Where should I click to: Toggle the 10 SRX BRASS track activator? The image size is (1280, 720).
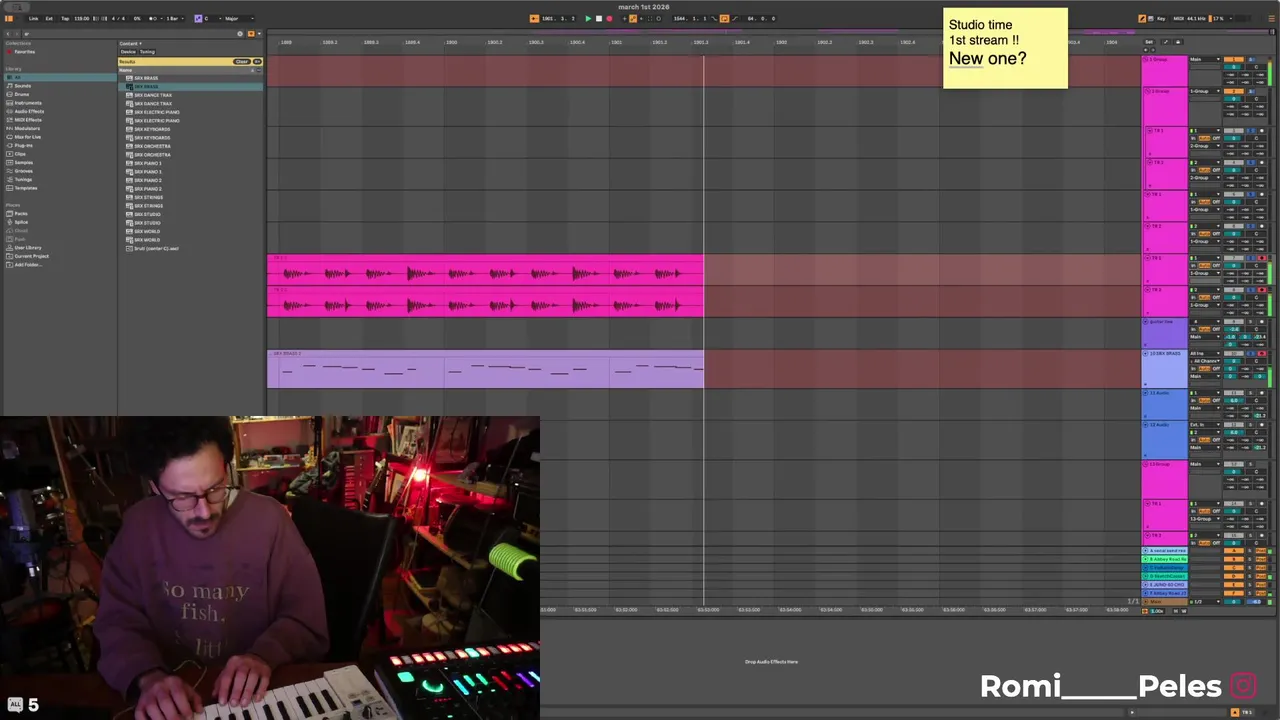click(1234, 353)
